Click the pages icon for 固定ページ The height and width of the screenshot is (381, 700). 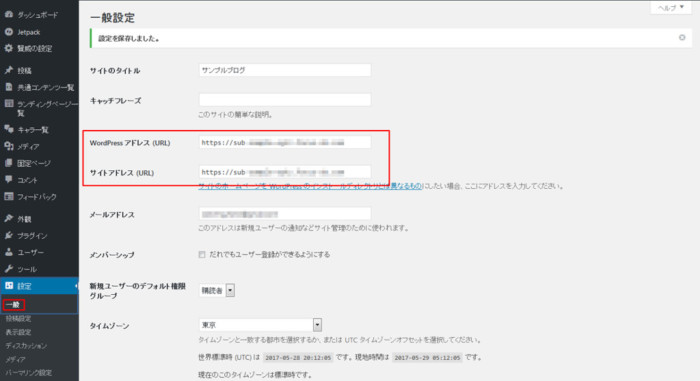pos(8,163)
